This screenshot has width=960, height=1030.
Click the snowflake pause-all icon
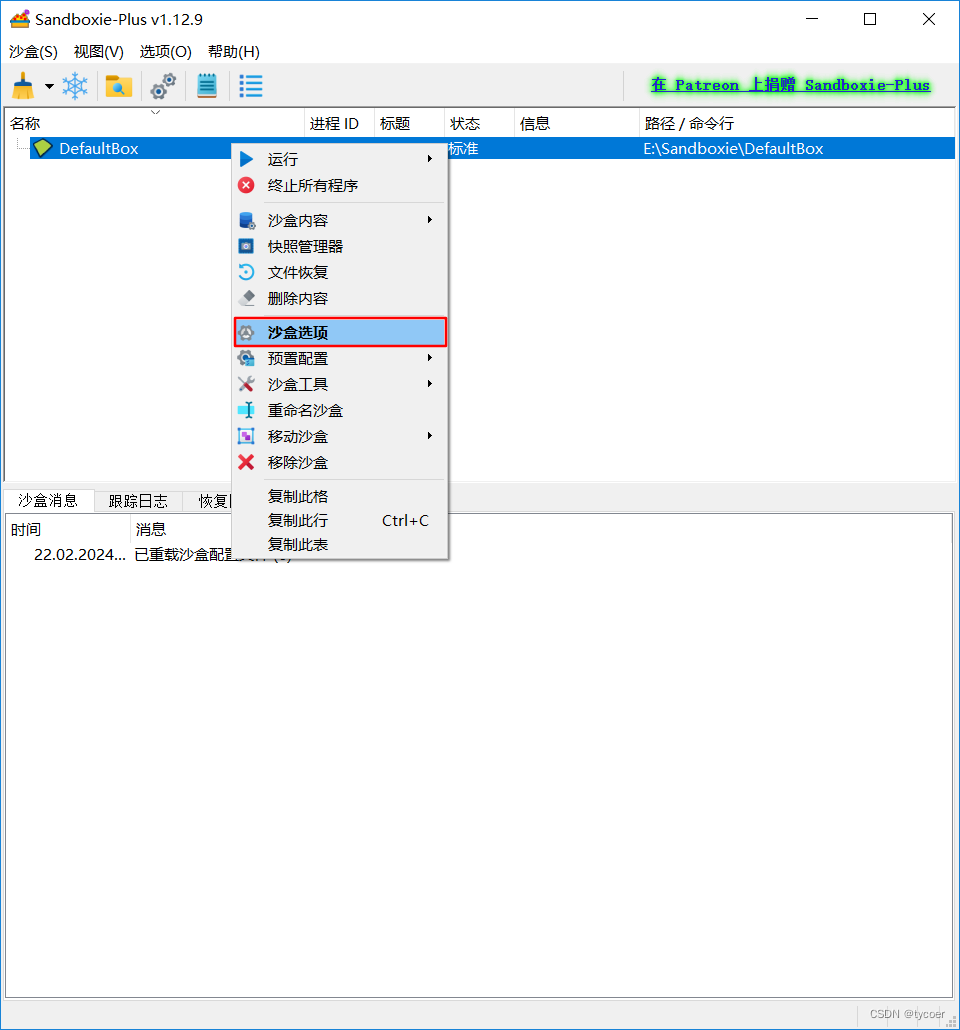74,86
